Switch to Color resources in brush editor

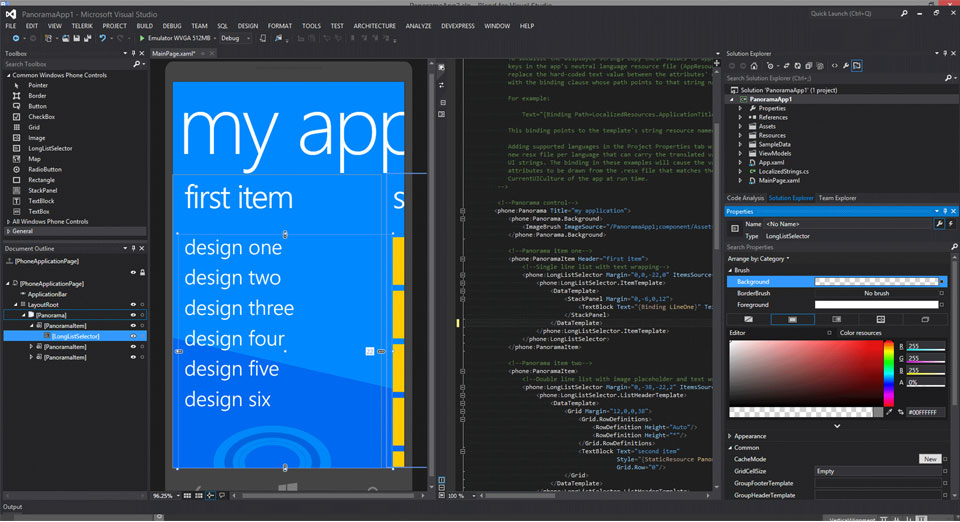(x=860, y=333)
